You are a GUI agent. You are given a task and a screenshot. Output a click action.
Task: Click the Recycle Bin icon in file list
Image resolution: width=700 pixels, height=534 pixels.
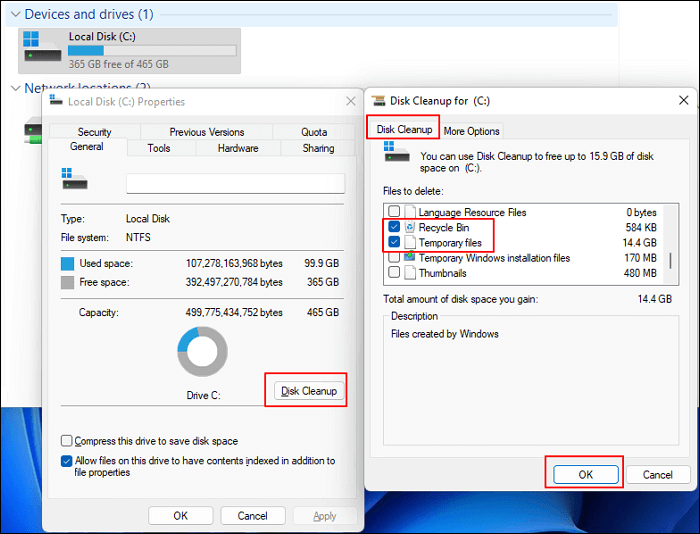tap(410, 227)
